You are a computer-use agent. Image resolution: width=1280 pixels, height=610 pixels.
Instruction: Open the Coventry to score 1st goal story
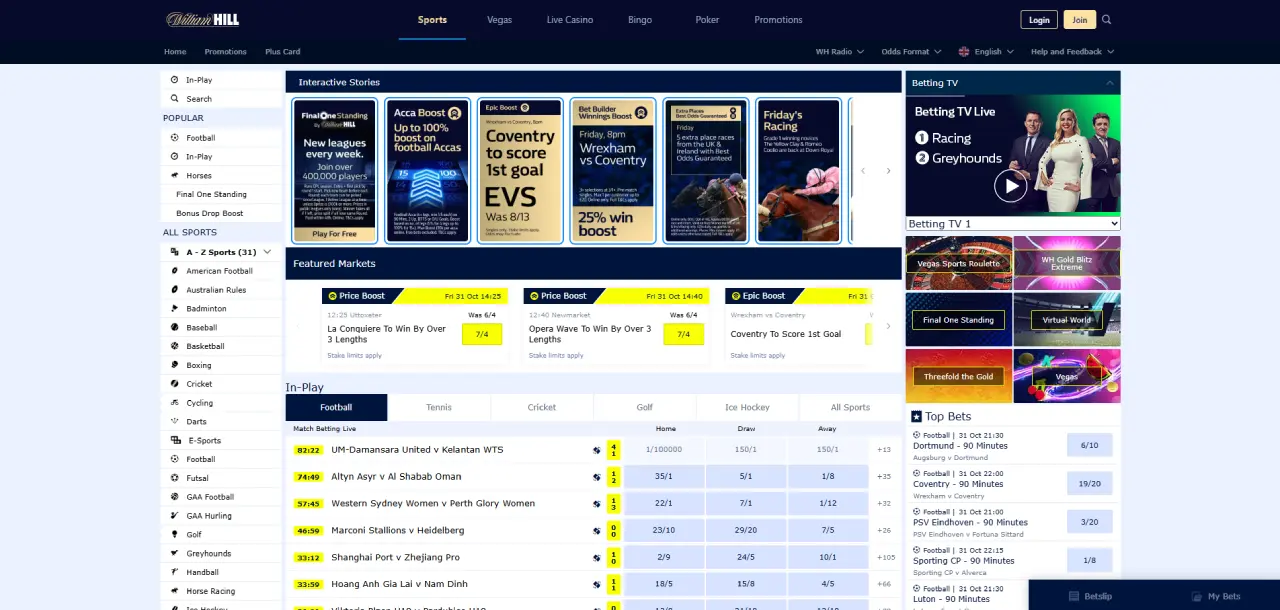click(520, 171)
